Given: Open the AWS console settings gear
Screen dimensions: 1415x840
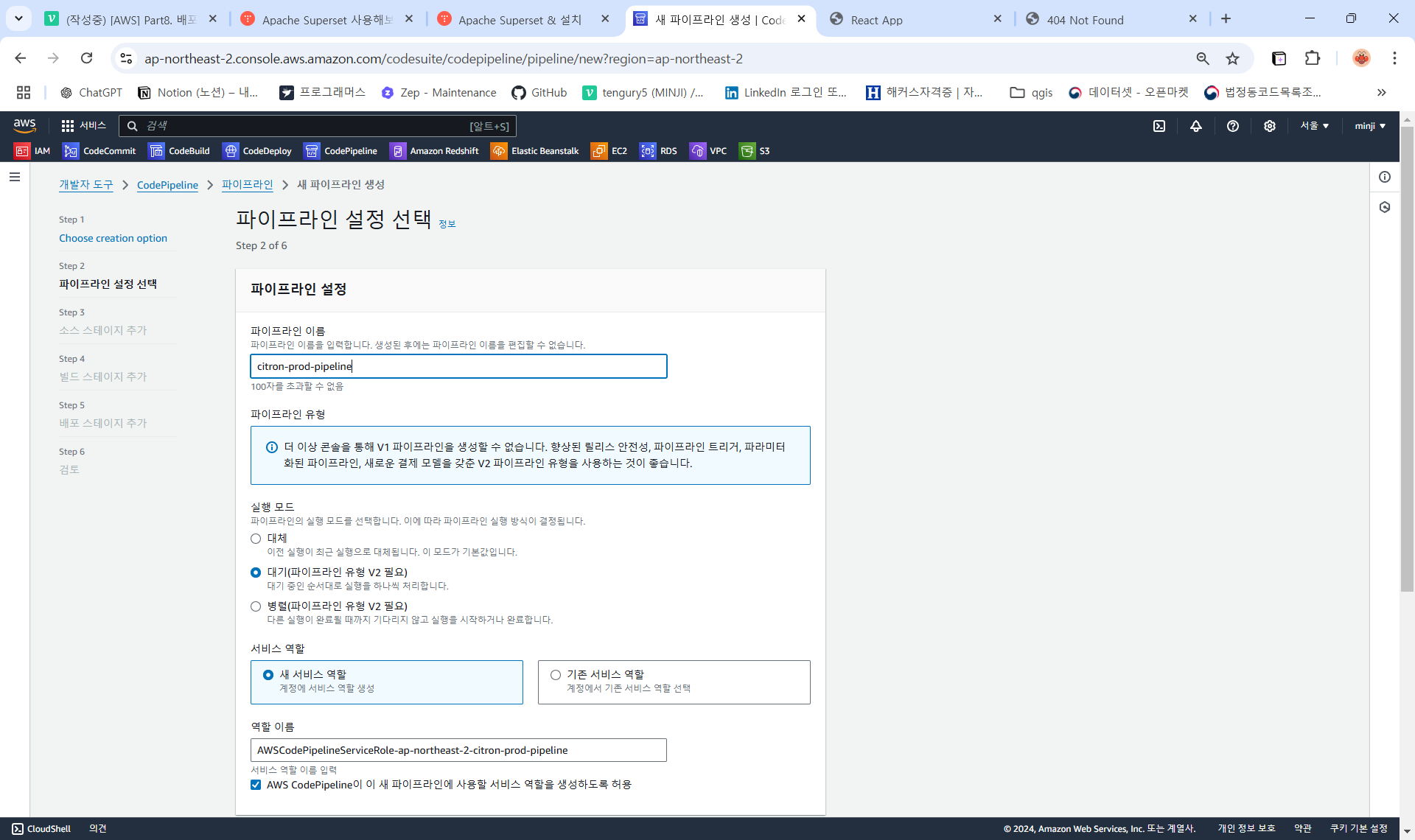Looking at the screenshot, I should point(1269,126).
